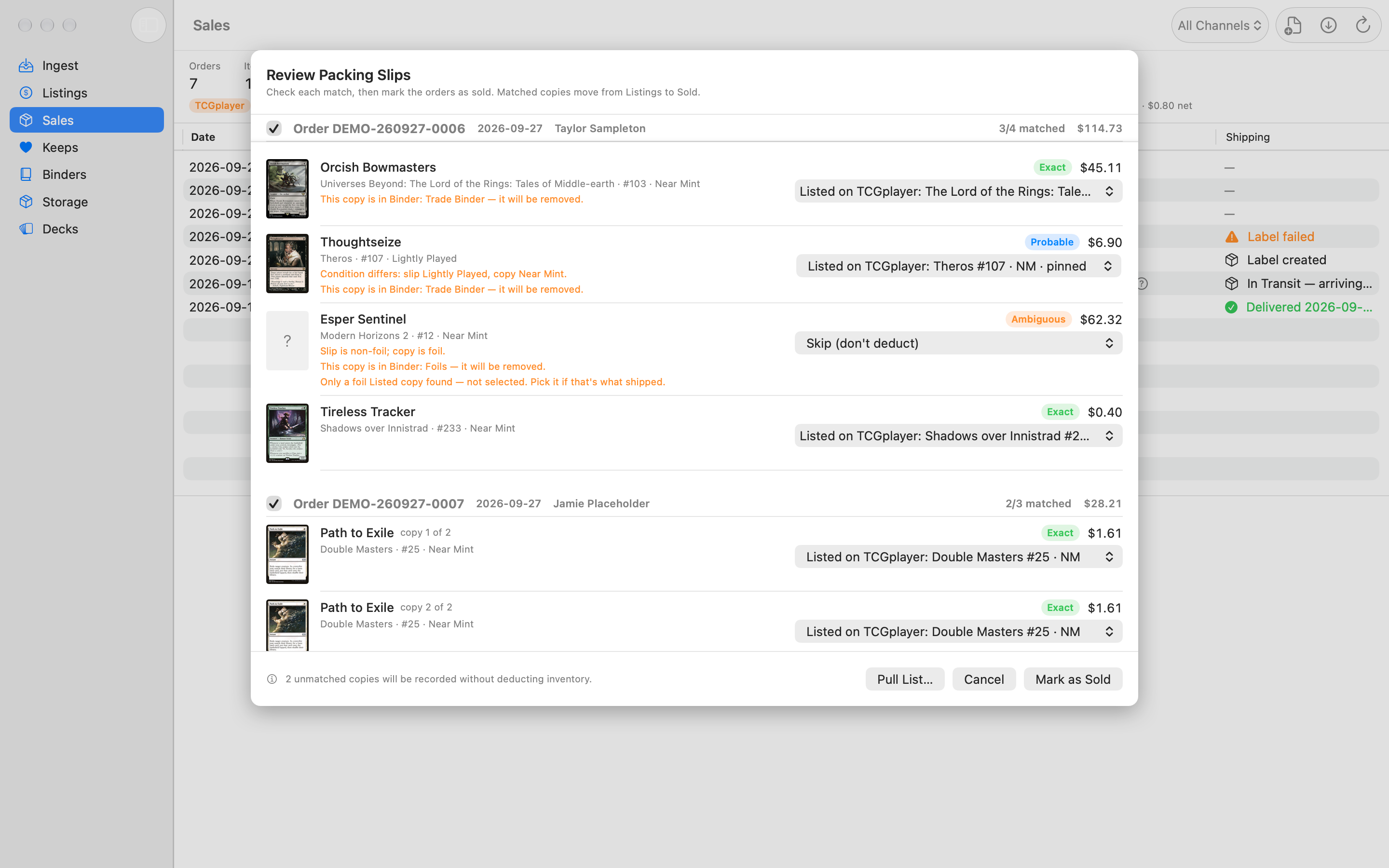1389x868 pixels.
Task: Click the info icon beside unmatched copies note
Action: point(272,679)
